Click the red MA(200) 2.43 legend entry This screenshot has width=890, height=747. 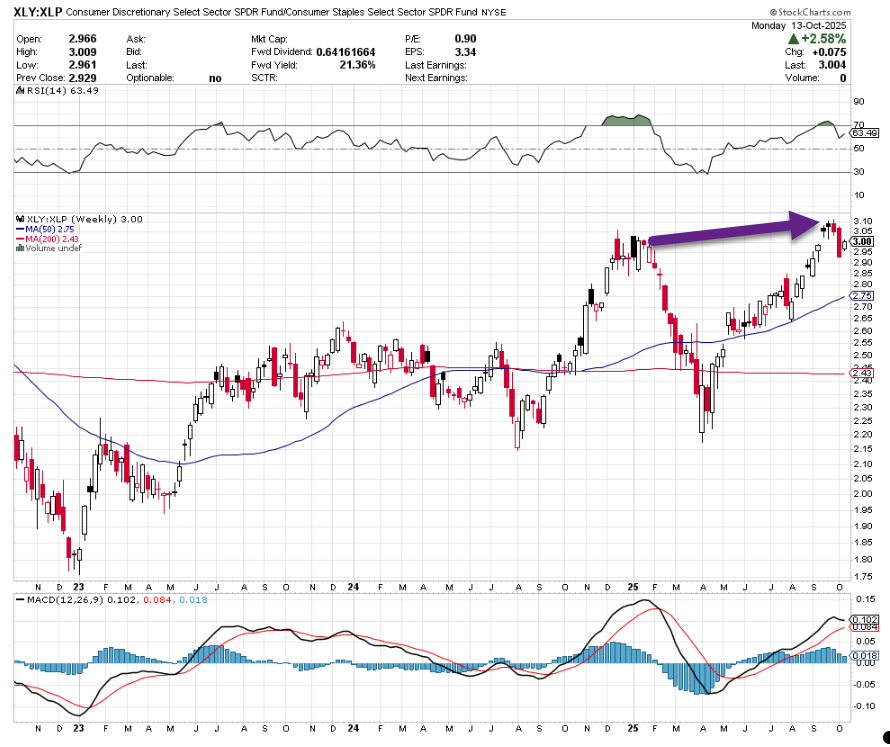pos(46,239)
